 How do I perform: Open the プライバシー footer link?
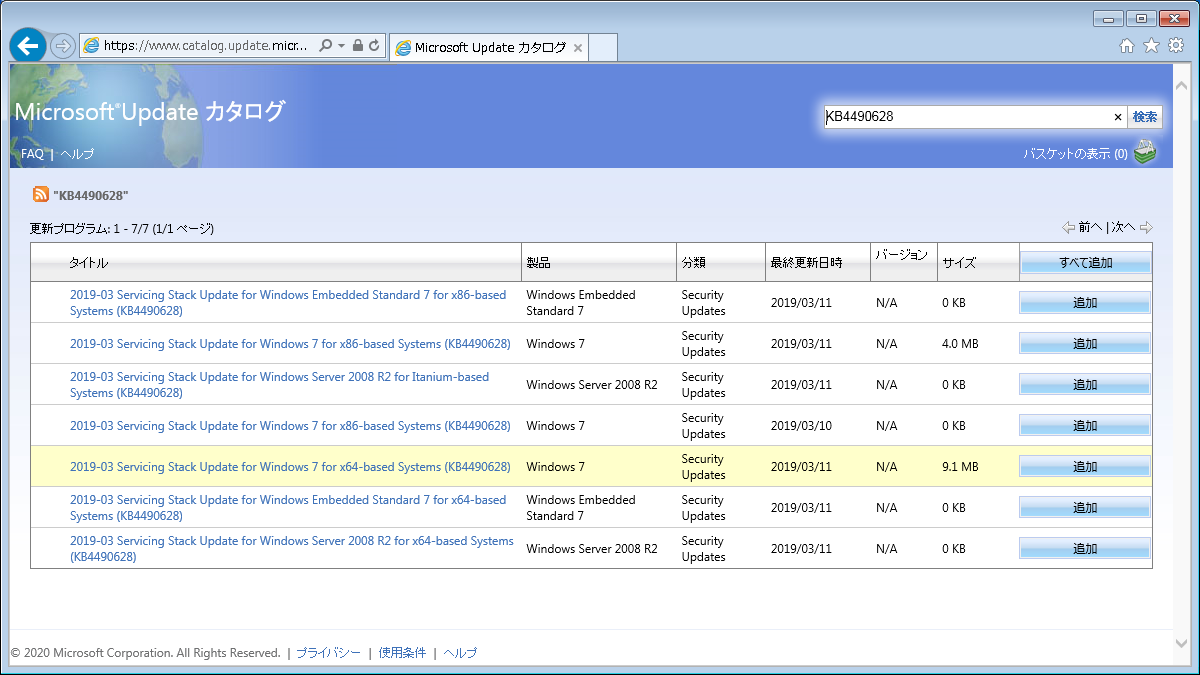328,653
